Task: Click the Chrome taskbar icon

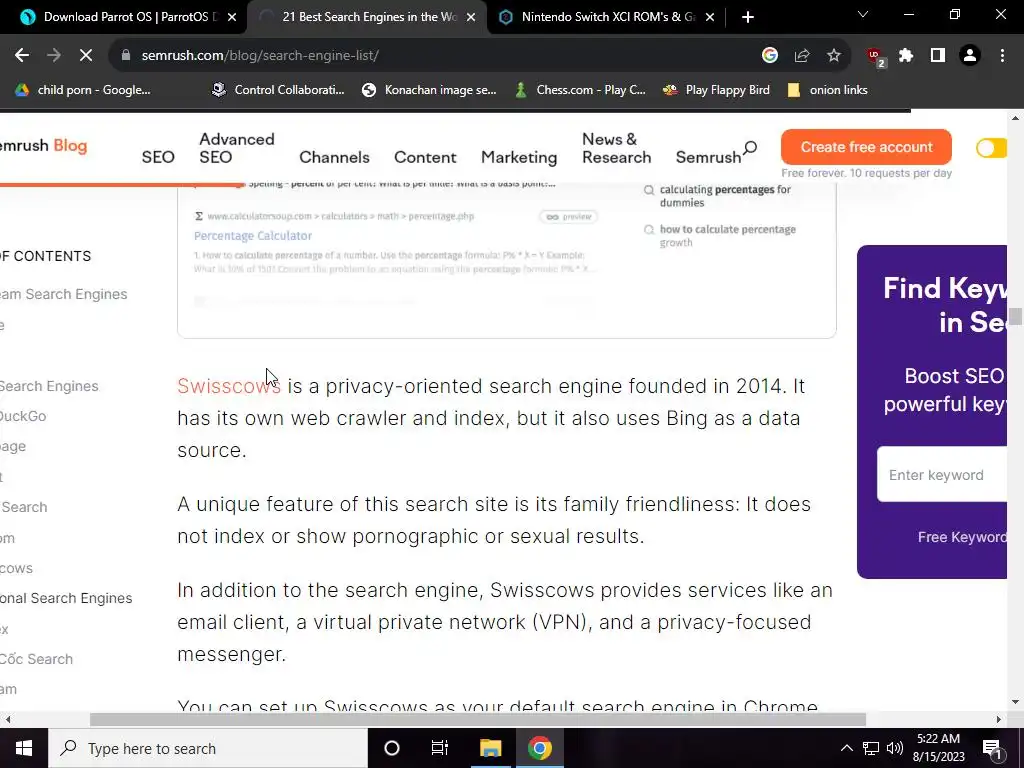Action: click(539, 748)
